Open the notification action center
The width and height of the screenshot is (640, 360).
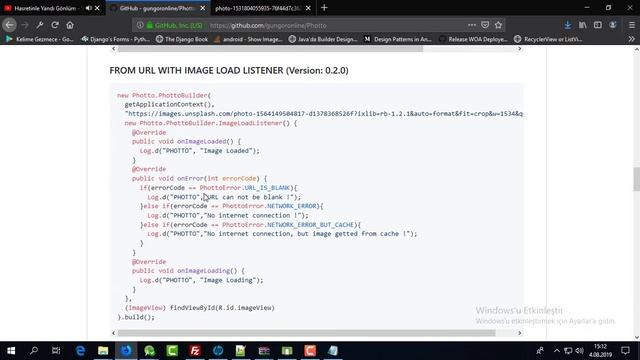(625, 351)
